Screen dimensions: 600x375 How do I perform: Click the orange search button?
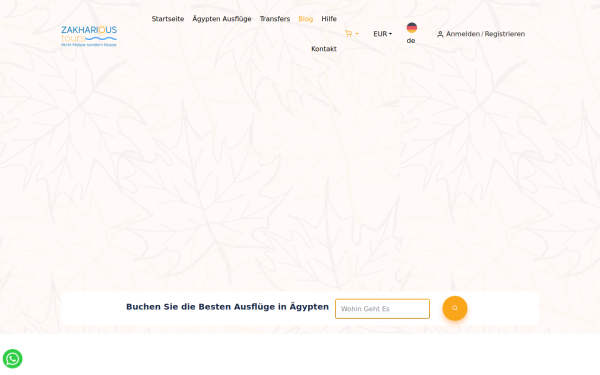click(x=455, y=308)
